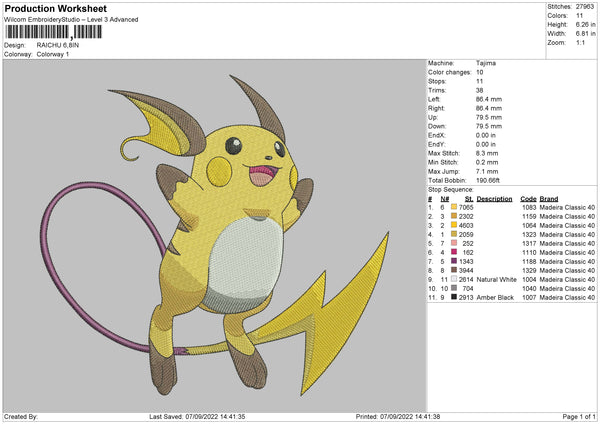Click the barcode under the worksheet title
This screenshot has height=424, width=600.
tap(54, 32)
